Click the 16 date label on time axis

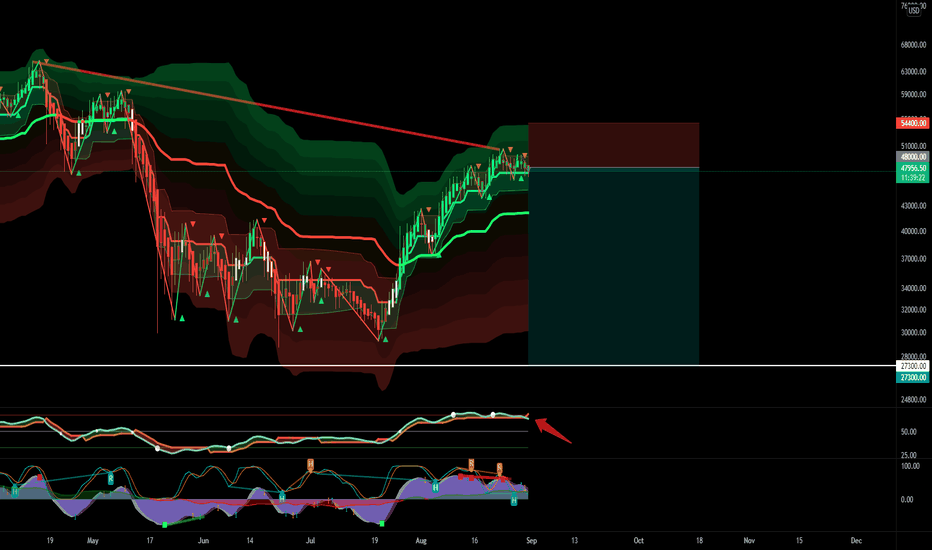pyautogui.click(x=474, y=540)
